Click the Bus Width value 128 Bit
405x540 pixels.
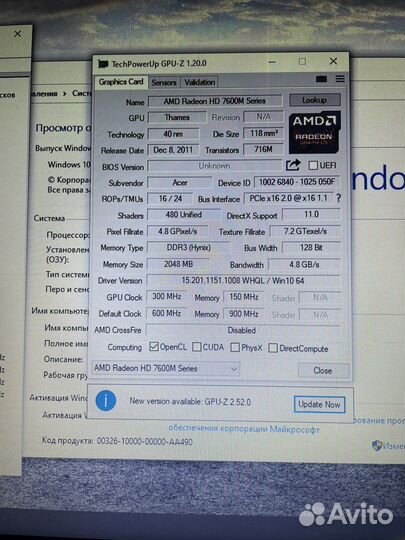click(311, 247)
